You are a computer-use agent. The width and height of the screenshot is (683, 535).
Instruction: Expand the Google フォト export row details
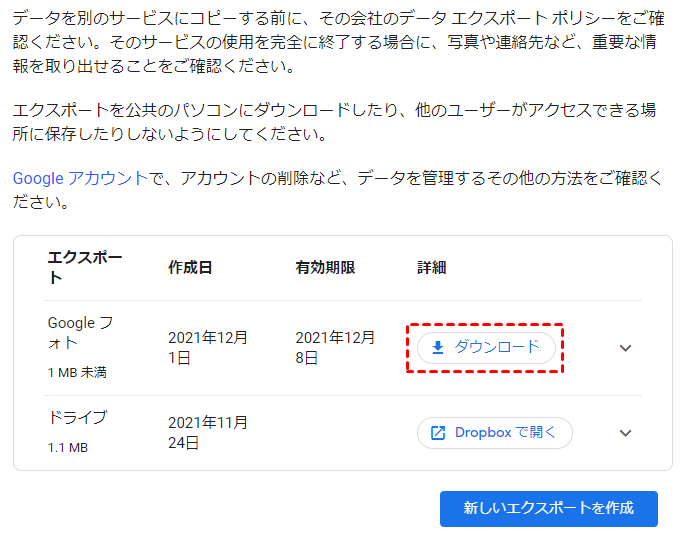[626, 348]
